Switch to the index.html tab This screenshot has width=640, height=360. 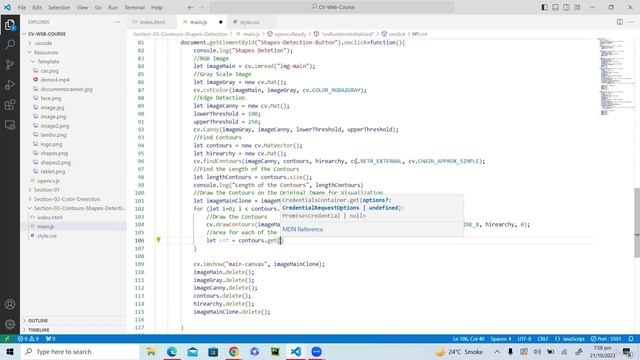click(x=152, y=22)
